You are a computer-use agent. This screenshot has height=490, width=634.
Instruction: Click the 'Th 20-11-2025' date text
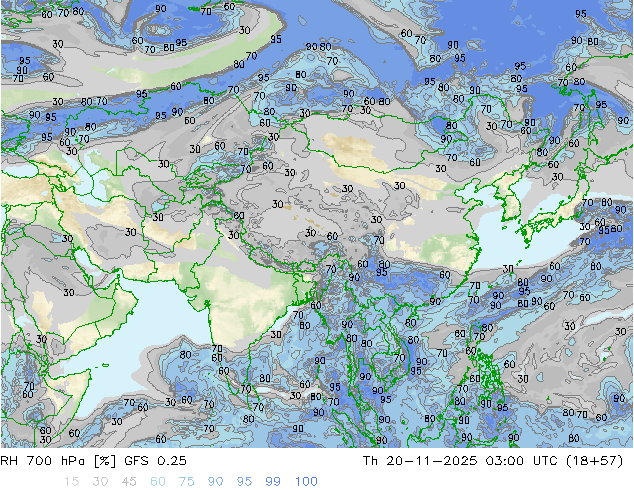420,460
